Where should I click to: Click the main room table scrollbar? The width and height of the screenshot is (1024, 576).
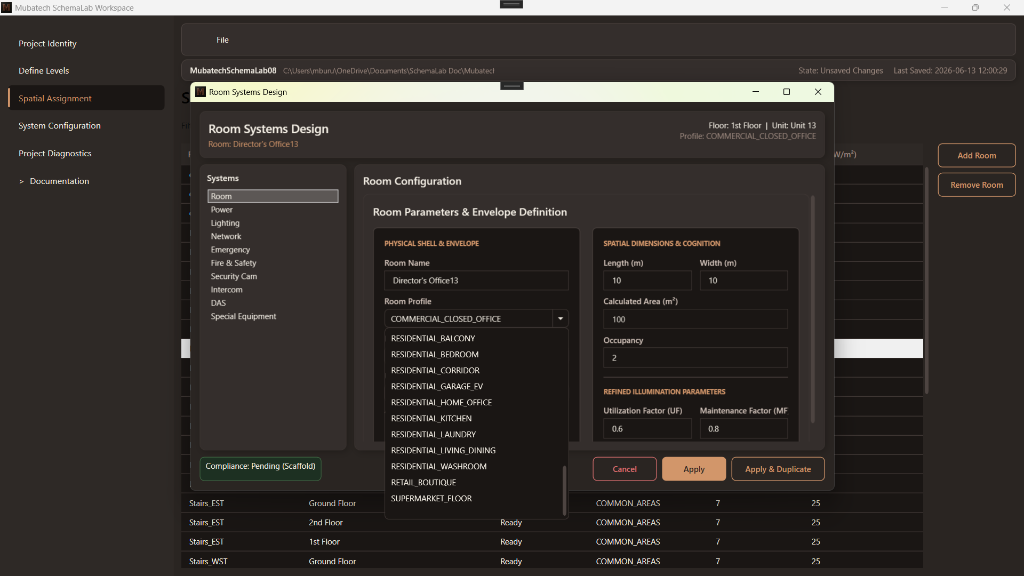[926, 281]
